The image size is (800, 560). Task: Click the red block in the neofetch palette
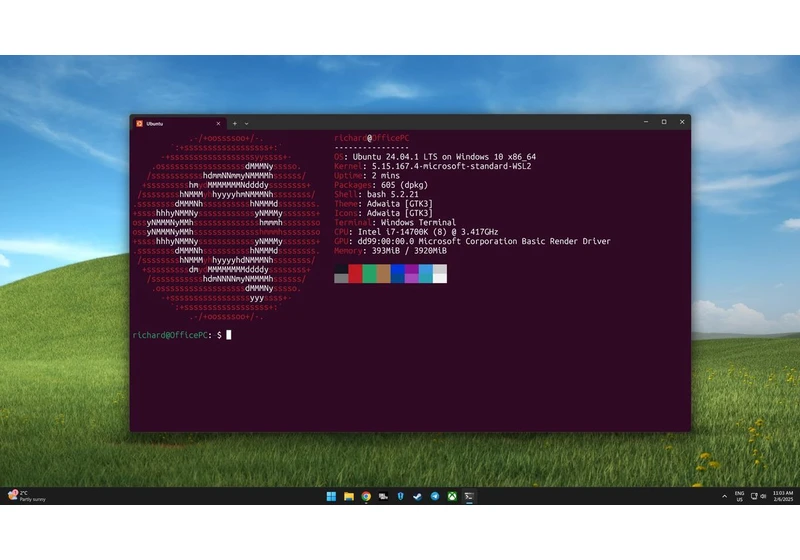point(355,273)
